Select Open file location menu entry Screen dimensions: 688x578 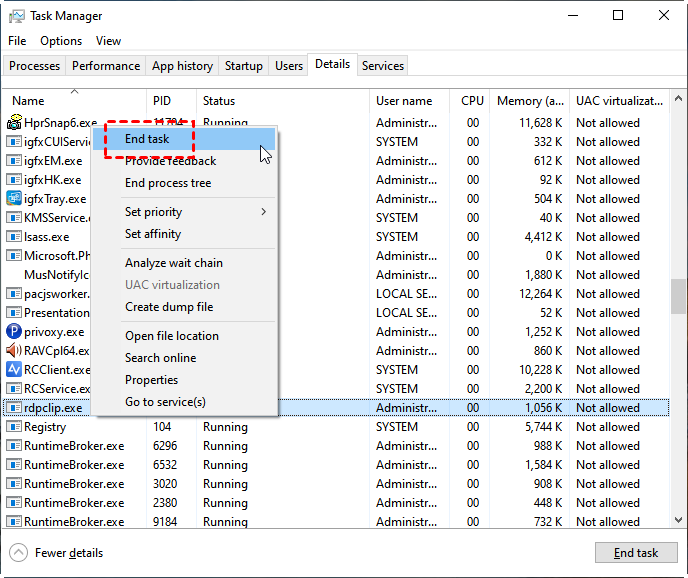pyautogui.click(x=171, y=336)
